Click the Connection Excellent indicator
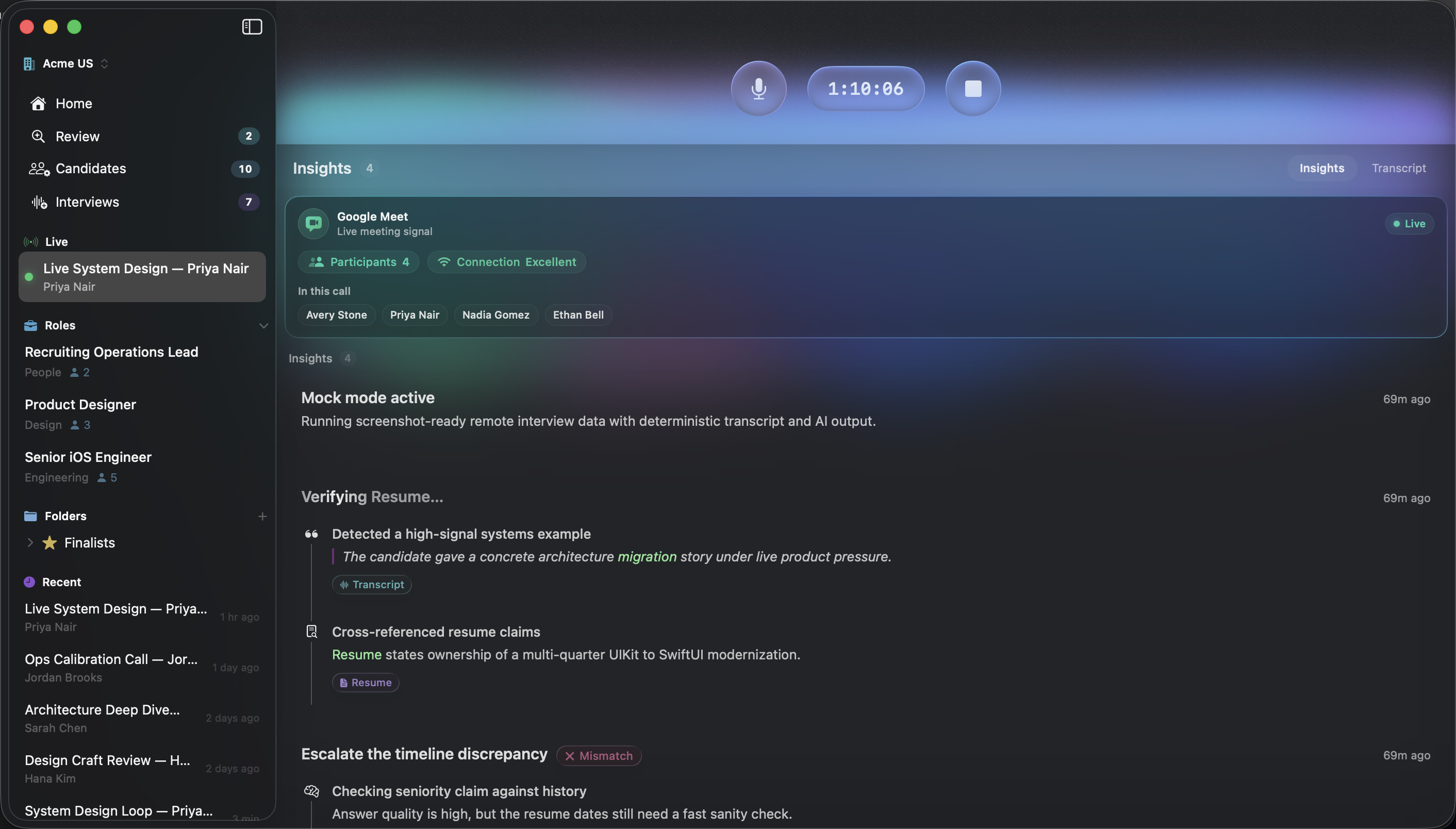Viewport: 1456px width, 829px height. tap(506, 262)
